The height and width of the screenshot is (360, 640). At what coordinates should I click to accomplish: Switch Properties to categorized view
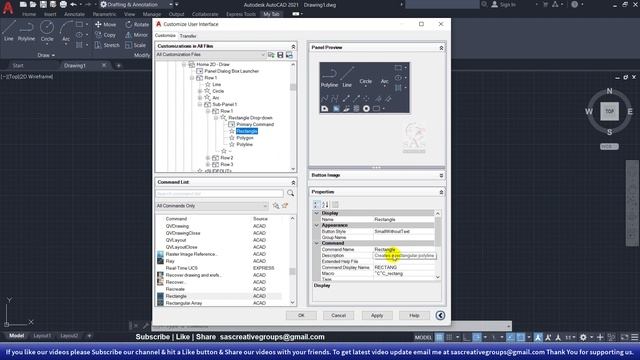pyautogui.click(x=316, y=204)
